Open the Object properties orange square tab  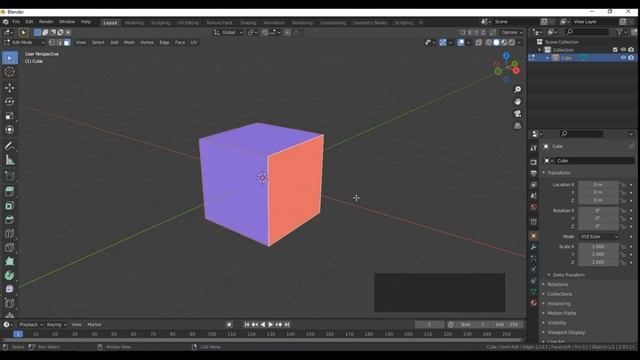[533, 236]
